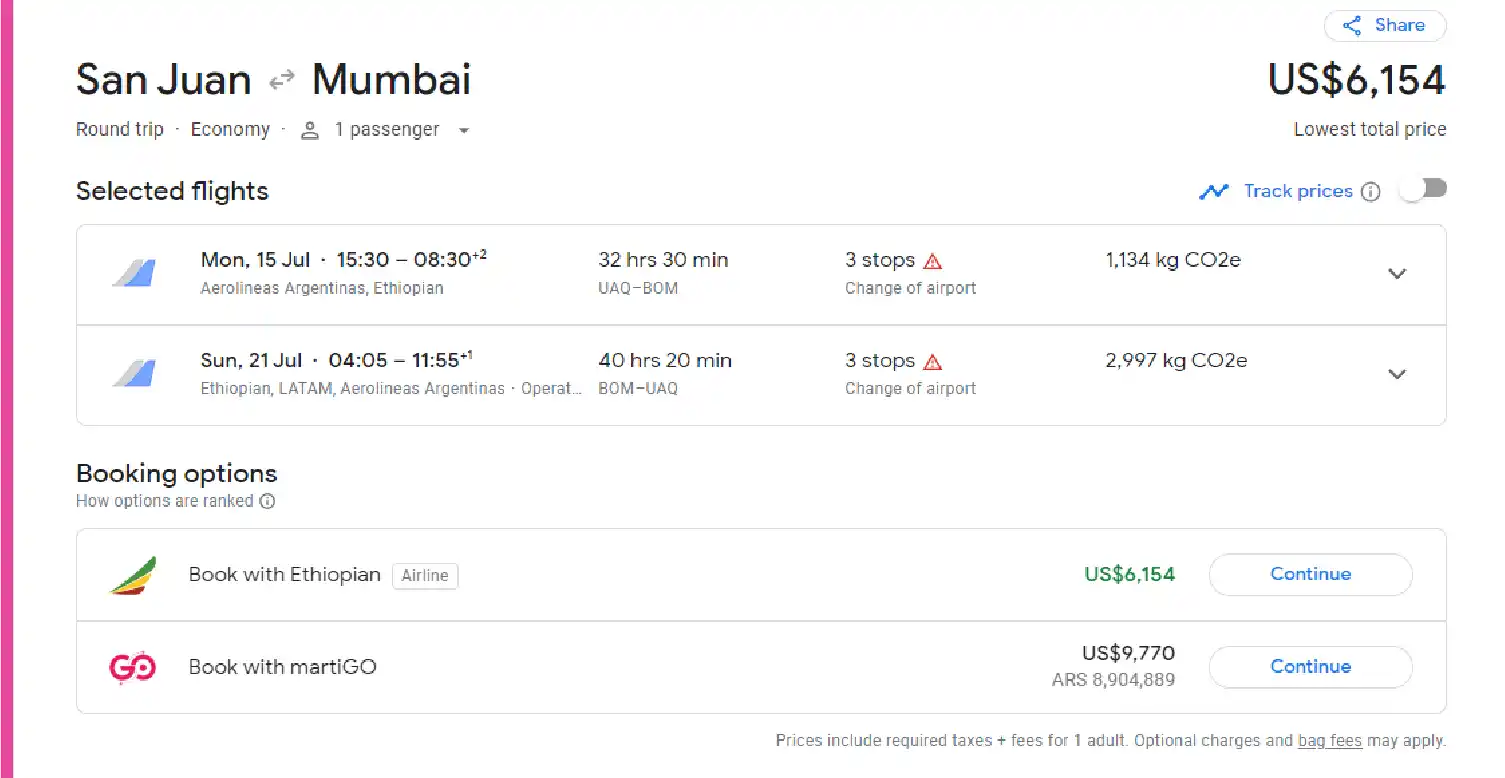The height and width of the screenshot is (778, 1505).
Task: Expand details of the Mon, 15 Jul flight
Action: [x=1397, y=273]
